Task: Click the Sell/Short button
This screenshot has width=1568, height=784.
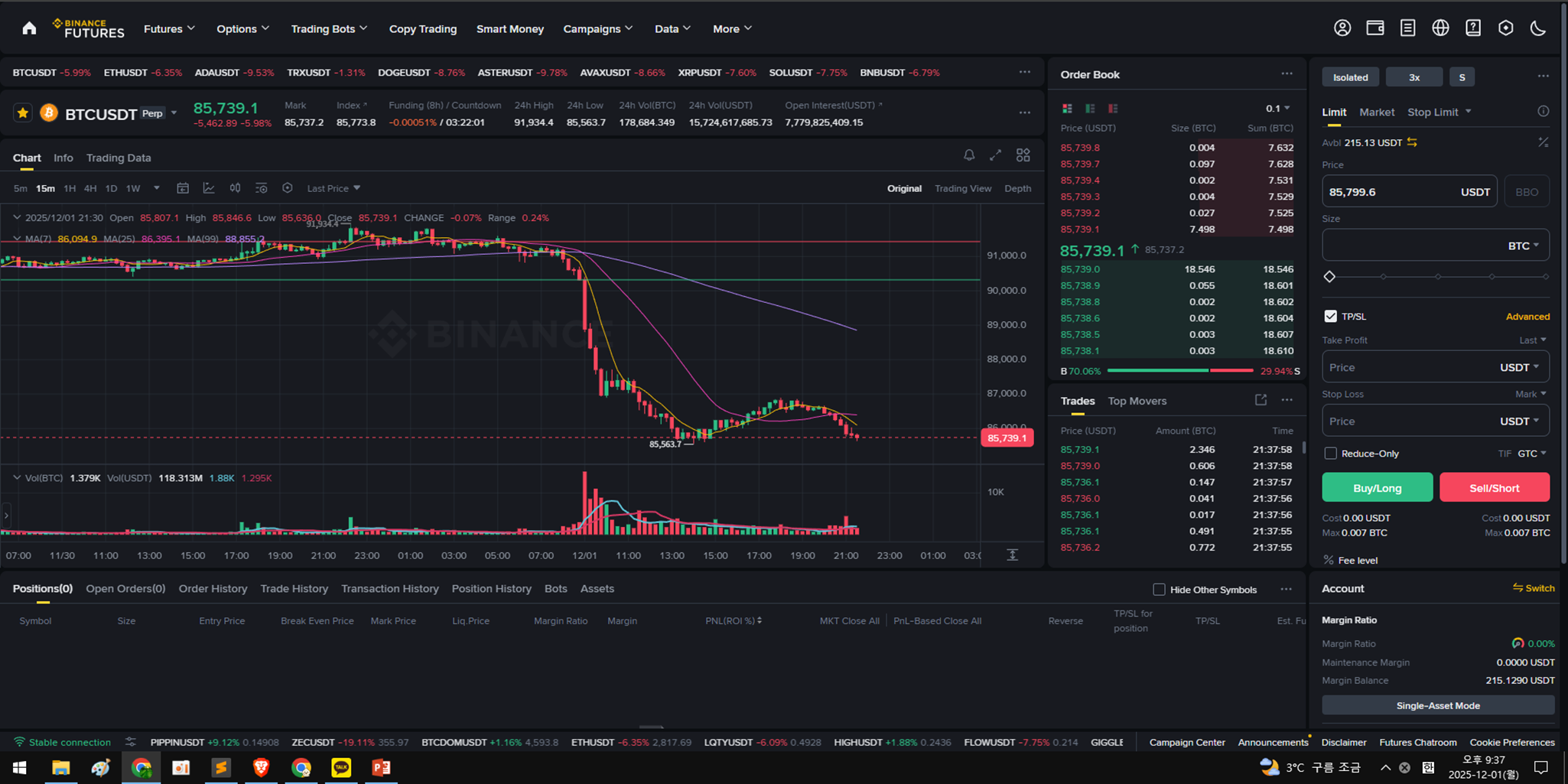Action: (1495, 487)
